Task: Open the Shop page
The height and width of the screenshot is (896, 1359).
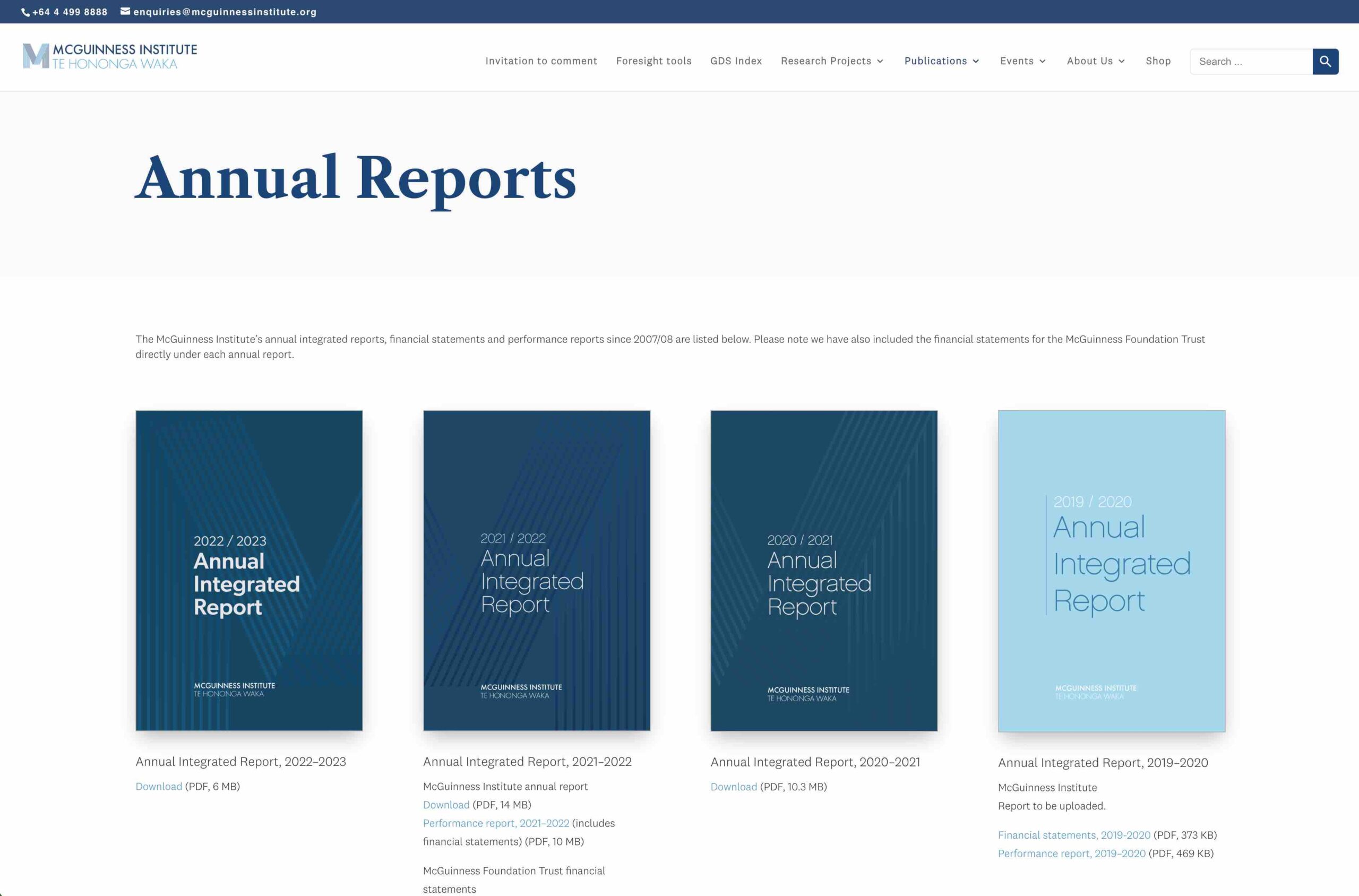Action: (1158, 61)
